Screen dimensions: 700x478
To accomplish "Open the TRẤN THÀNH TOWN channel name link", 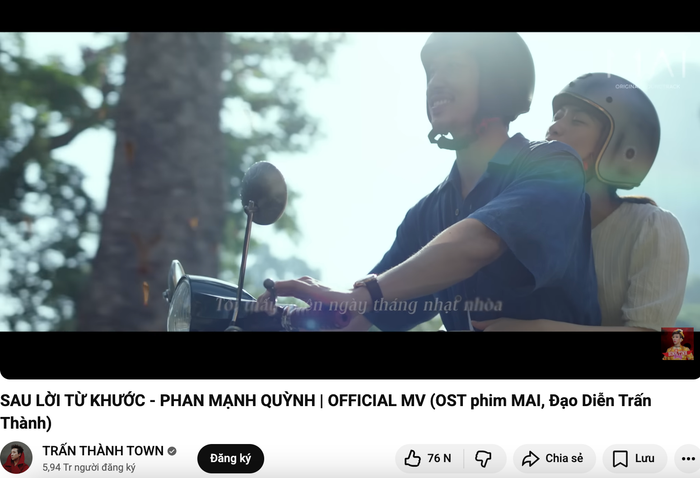I will (103, 451).
